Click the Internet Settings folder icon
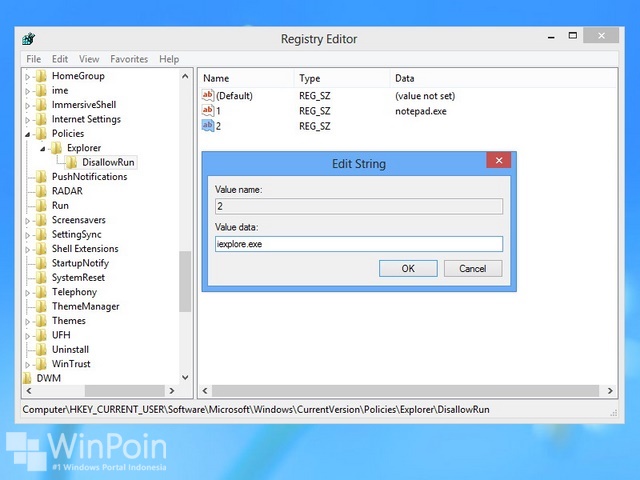This screenshot has width=640, height=480. [x=41, y=120]
